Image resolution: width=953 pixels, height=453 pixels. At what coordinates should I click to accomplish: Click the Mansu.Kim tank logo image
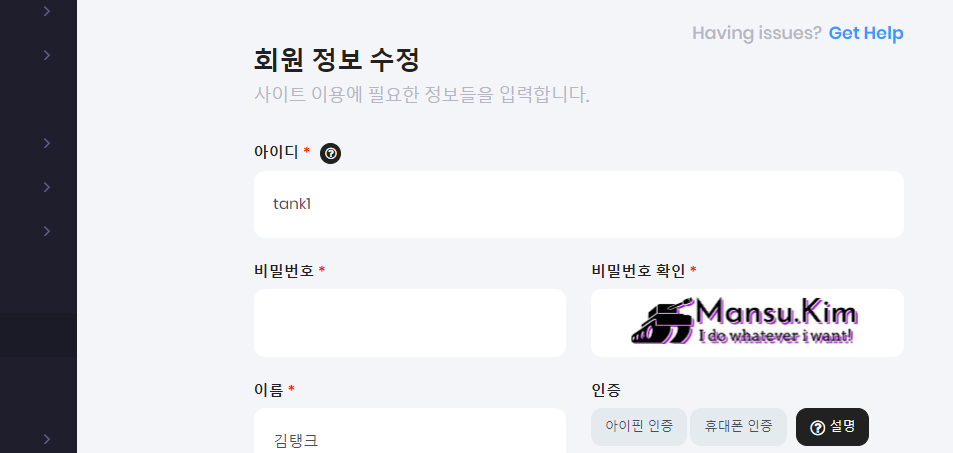[x=746, y=322]
